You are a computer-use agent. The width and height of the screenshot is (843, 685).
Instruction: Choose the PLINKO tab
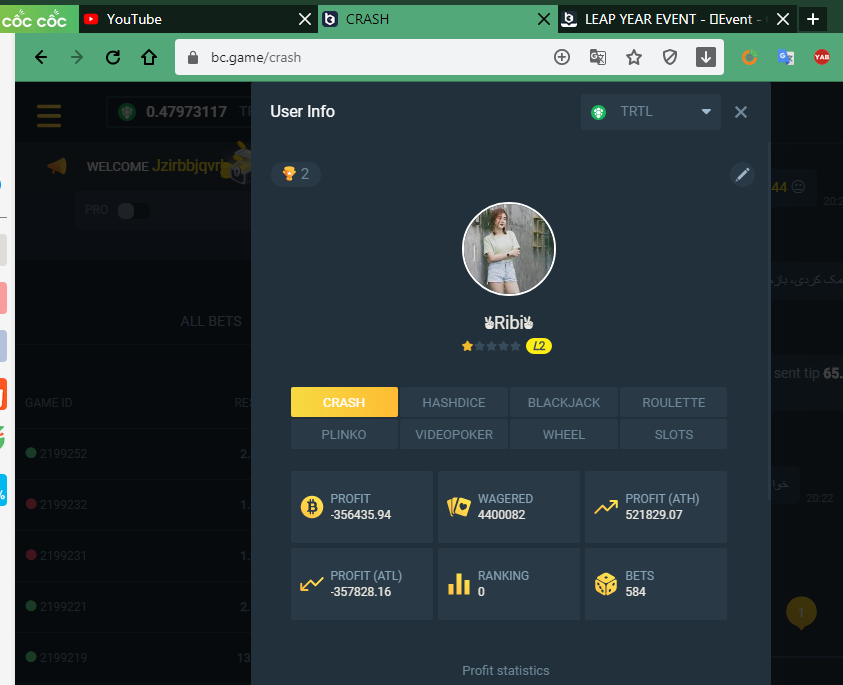point(344,435)
